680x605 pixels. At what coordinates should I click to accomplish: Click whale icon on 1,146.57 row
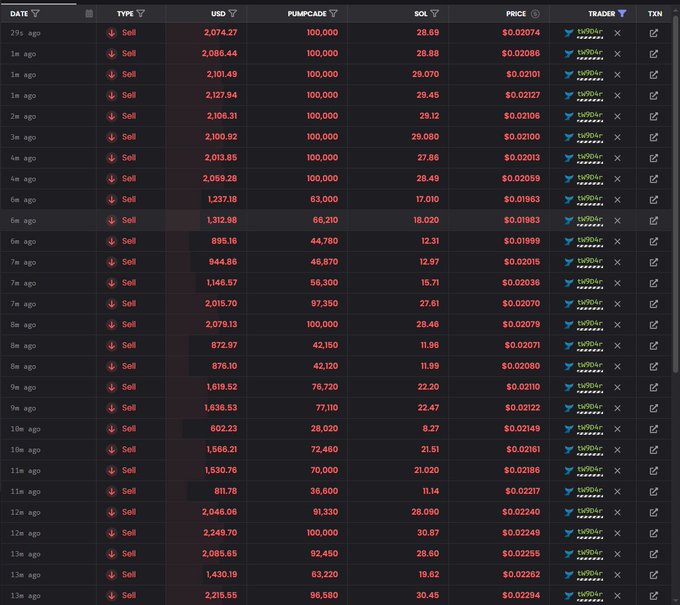(569, 283)
